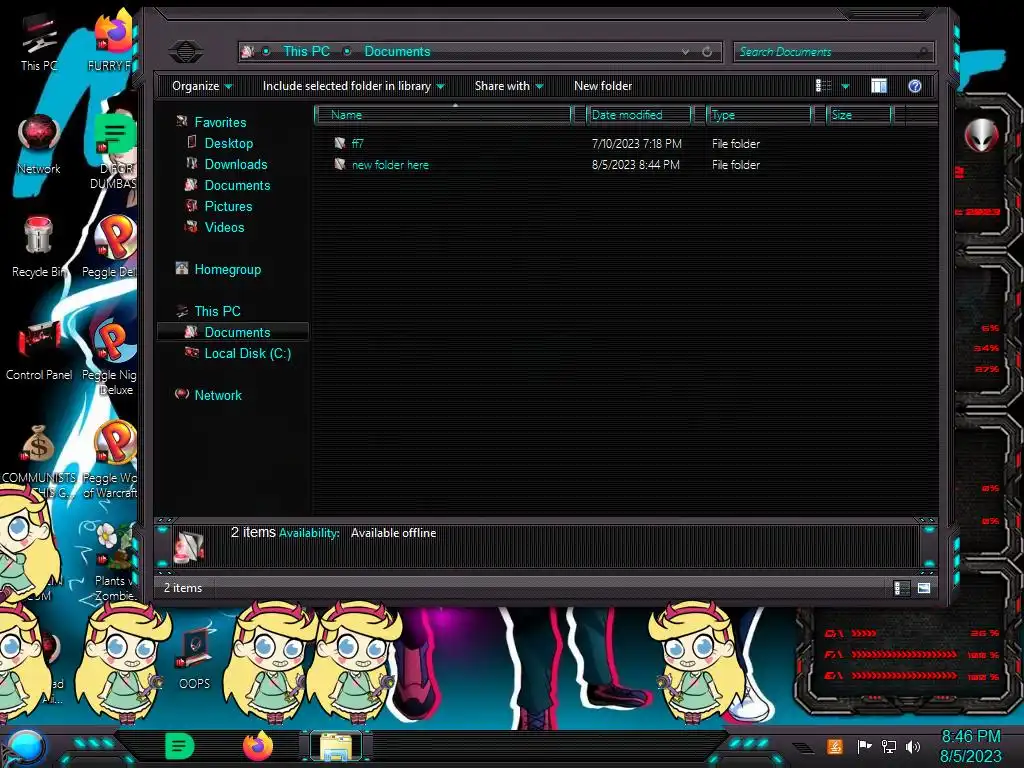Open Firefox from the taskbar
Viewport: 1024px width, 768px height.
click(x=257, y=746)
